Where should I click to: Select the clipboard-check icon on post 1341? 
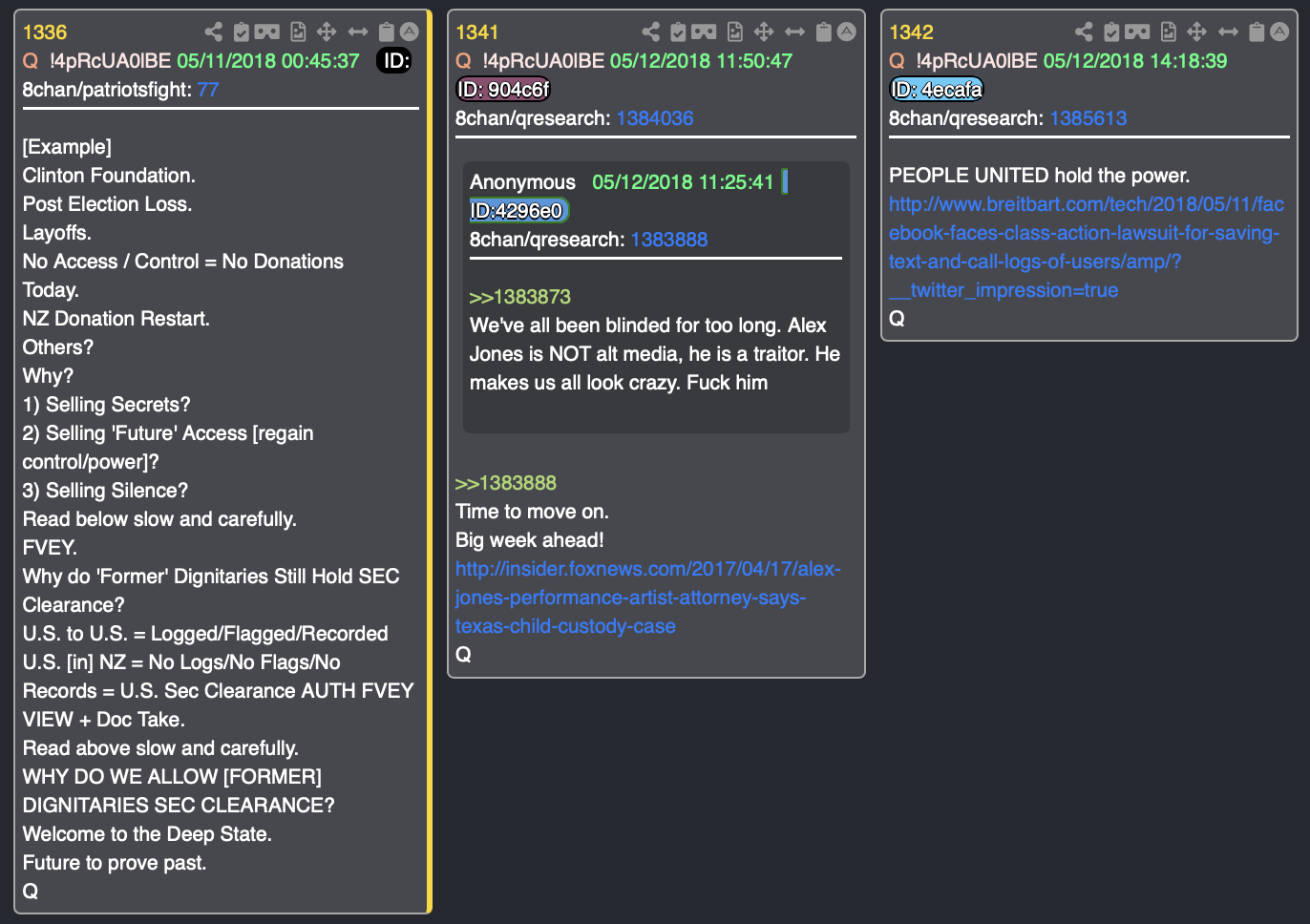tap(678, 31)
